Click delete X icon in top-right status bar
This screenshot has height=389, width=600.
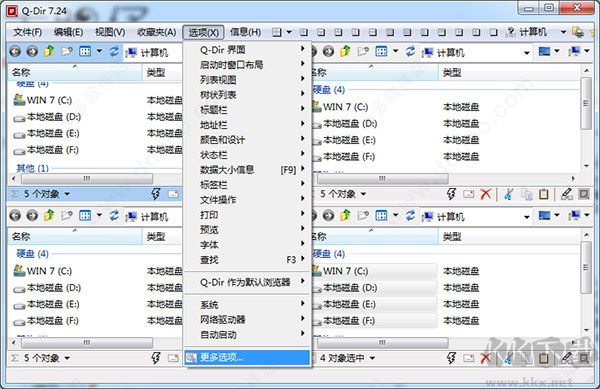click(x=486, y=194)
